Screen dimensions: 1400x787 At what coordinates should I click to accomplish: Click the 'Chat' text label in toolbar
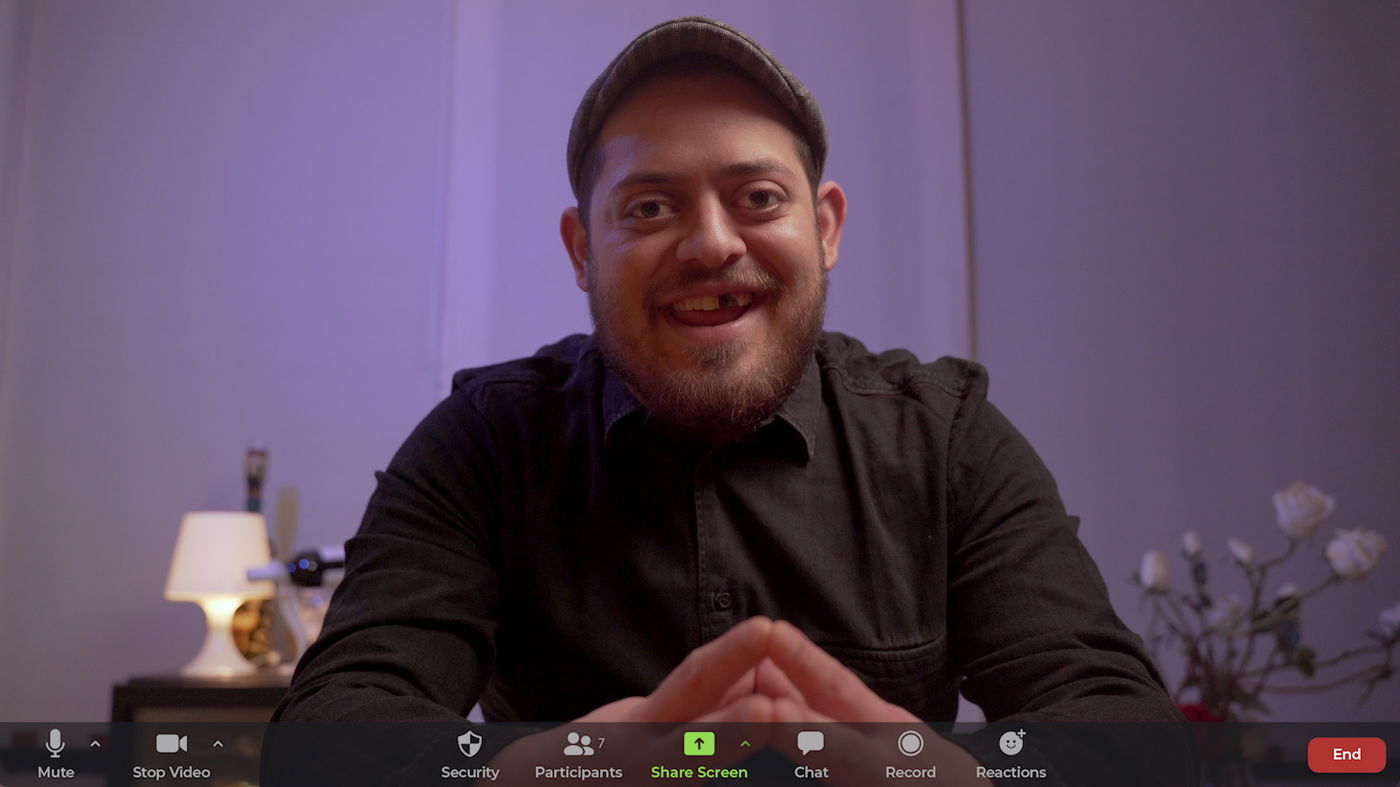pos(811,772)
